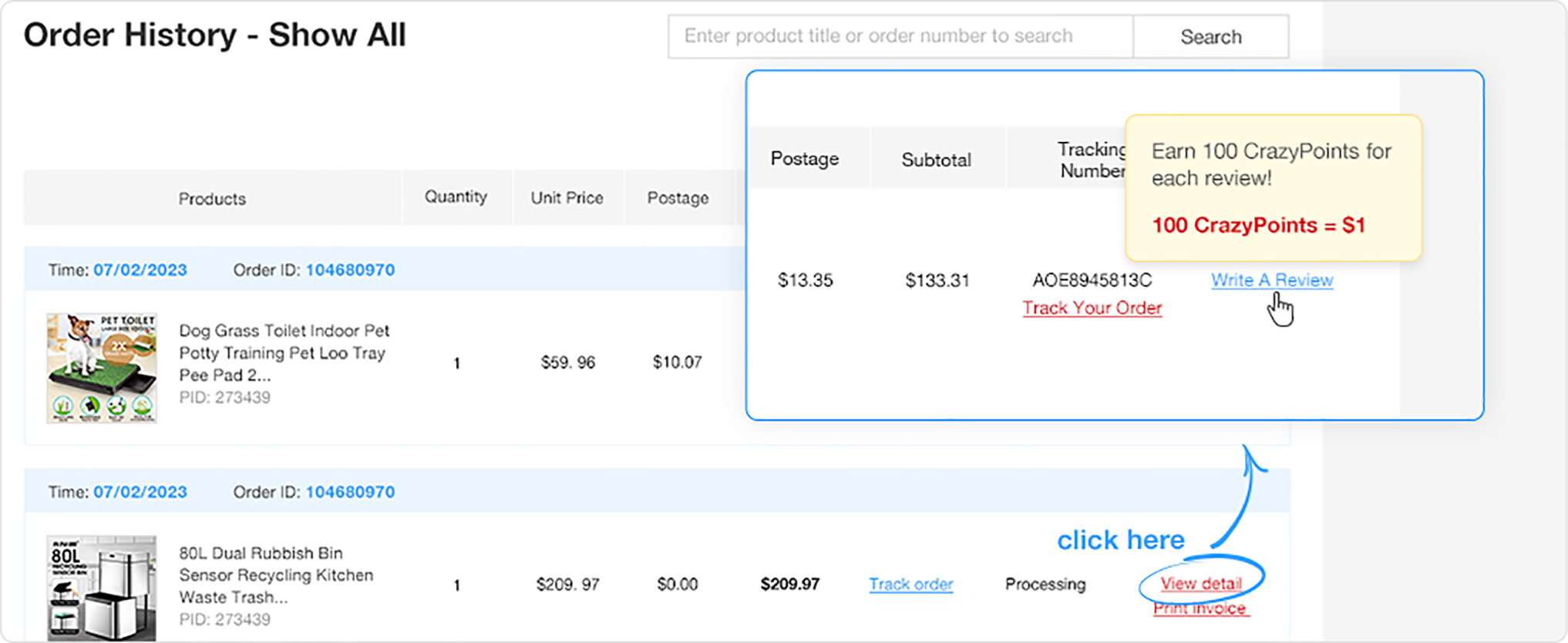Click the order search input field

900,36
